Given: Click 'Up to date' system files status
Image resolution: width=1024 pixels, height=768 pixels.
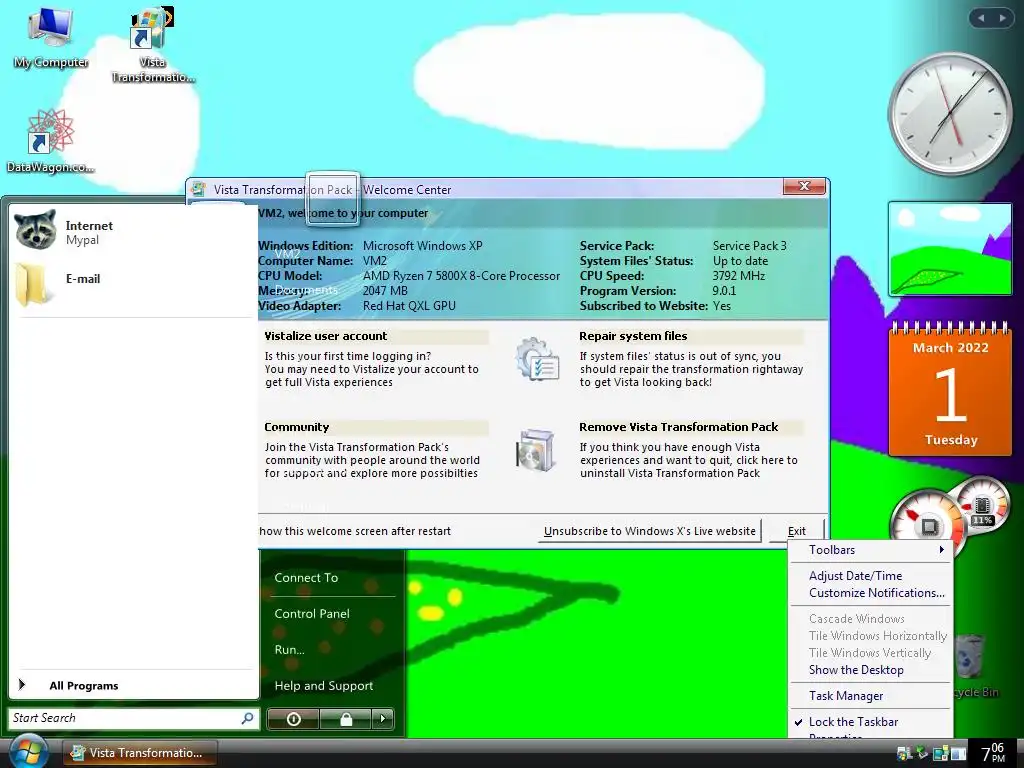Looking at the screenshot, I should [740, 261].
